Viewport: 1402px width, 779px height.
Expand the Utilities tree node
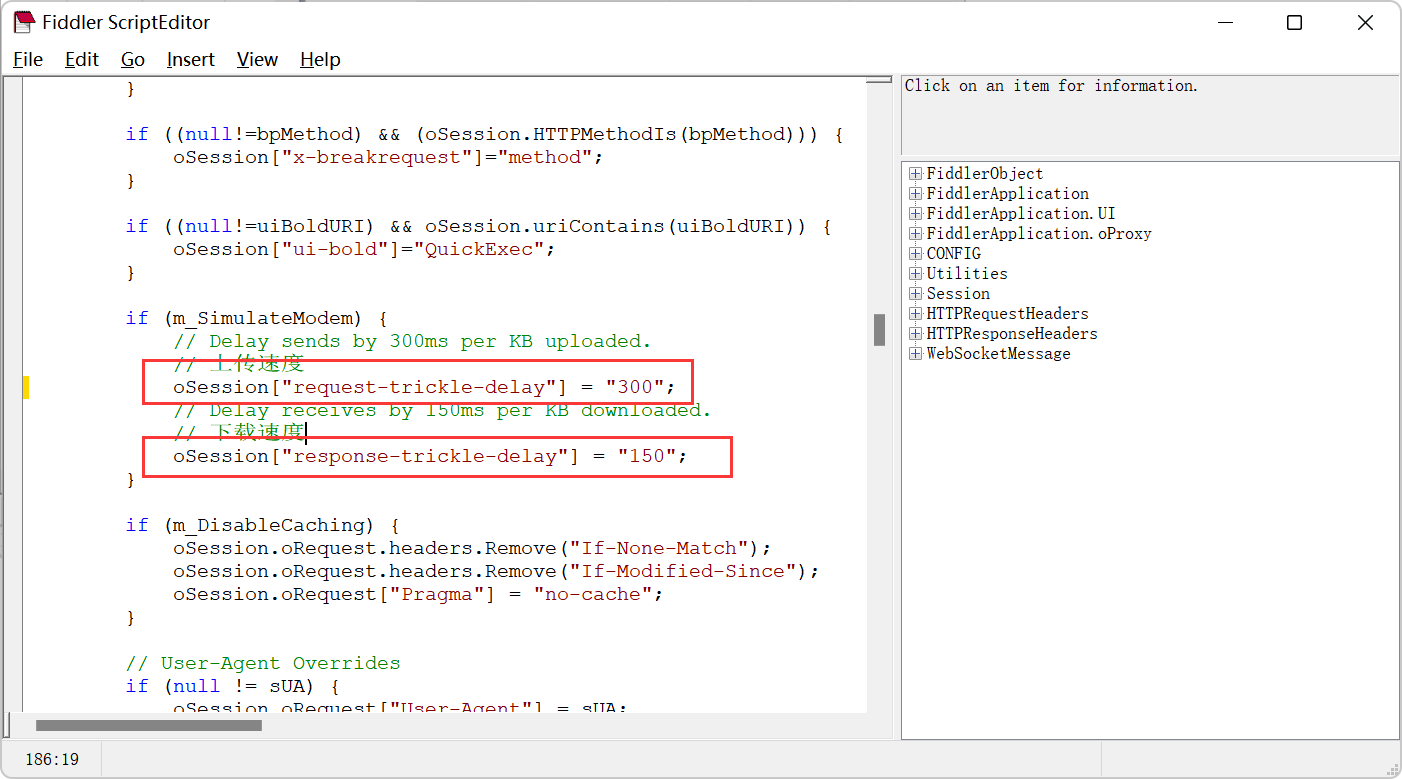[915, 274]
